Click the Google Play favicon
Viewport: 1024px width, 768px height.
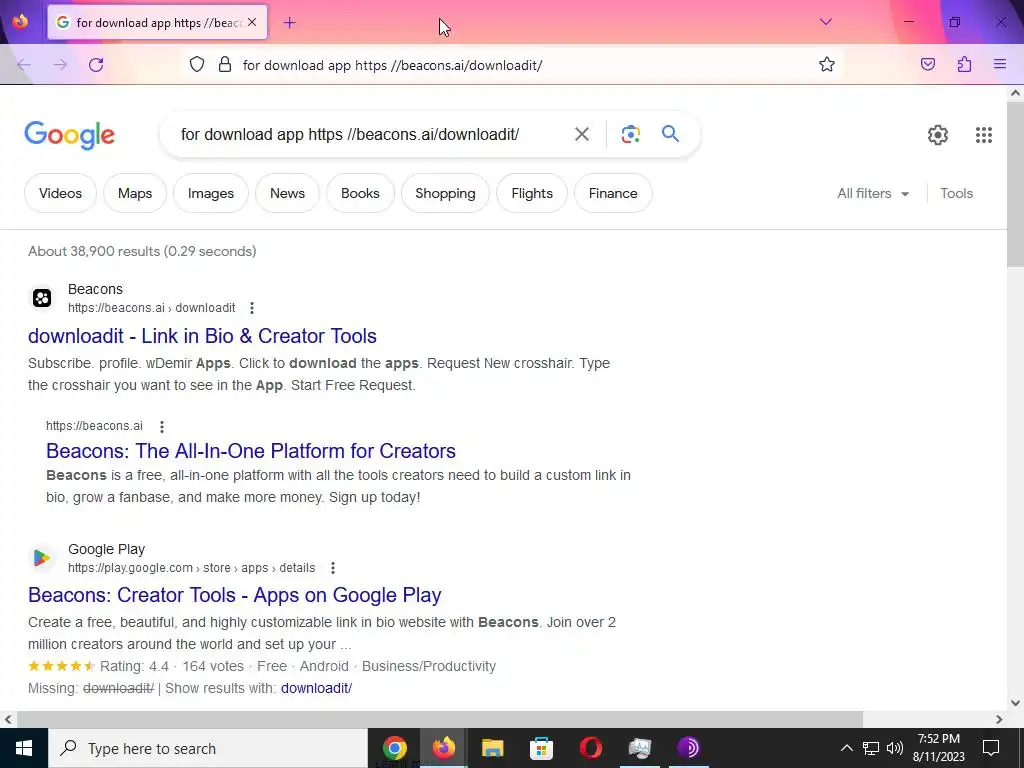point(42,558)
